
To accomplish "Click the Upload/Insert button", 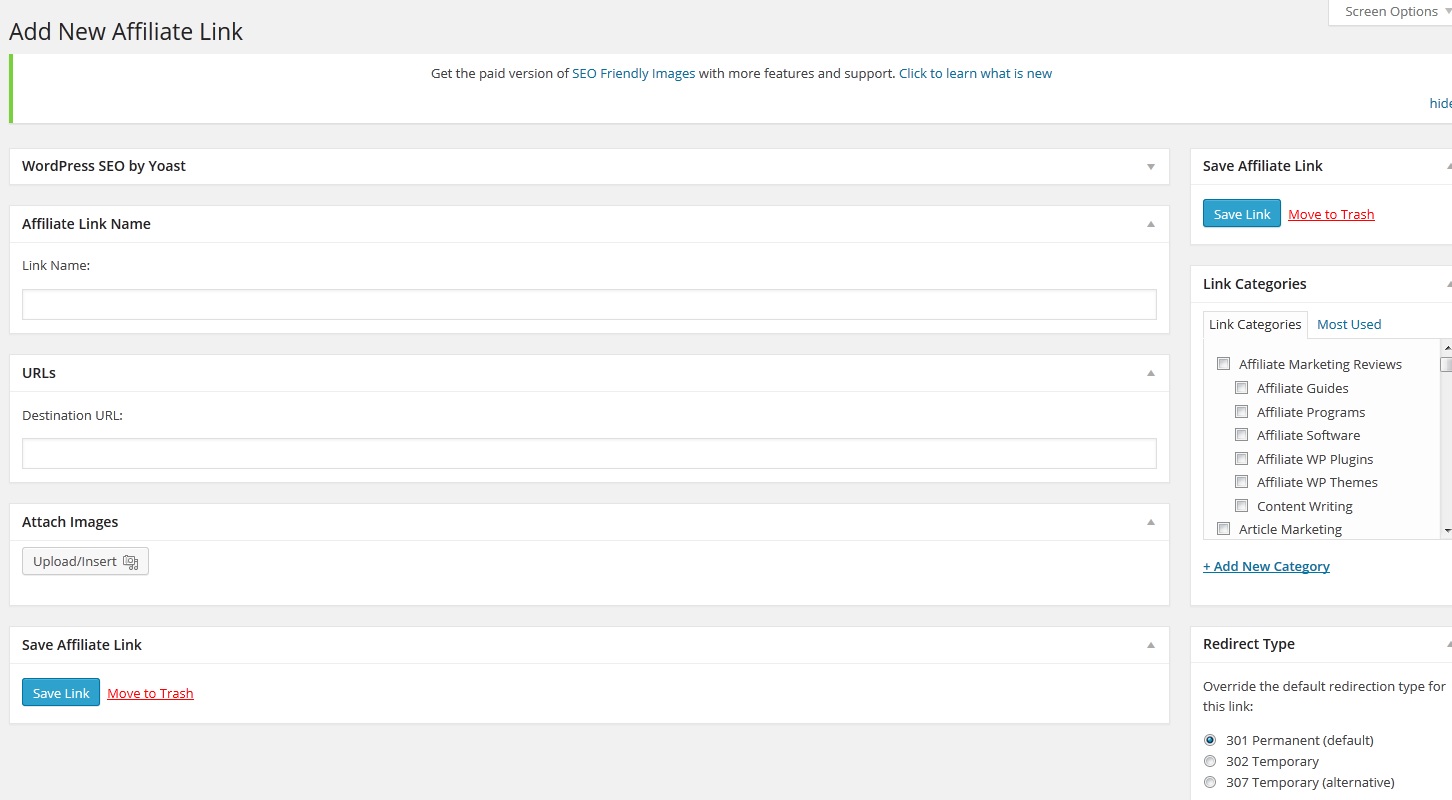I will click(85, 562).
